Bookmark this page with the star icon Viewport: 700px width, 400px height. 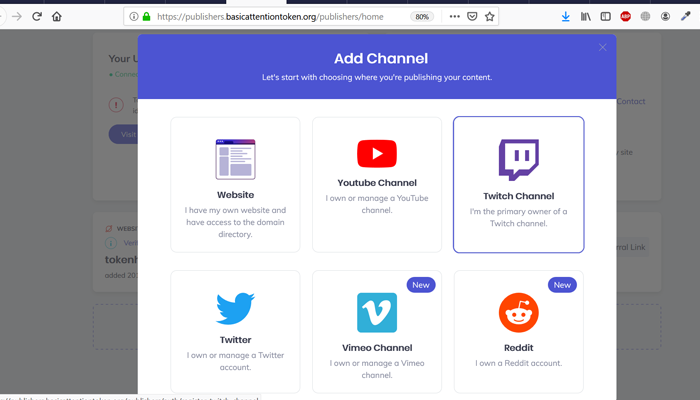click(x=490, y=17)
